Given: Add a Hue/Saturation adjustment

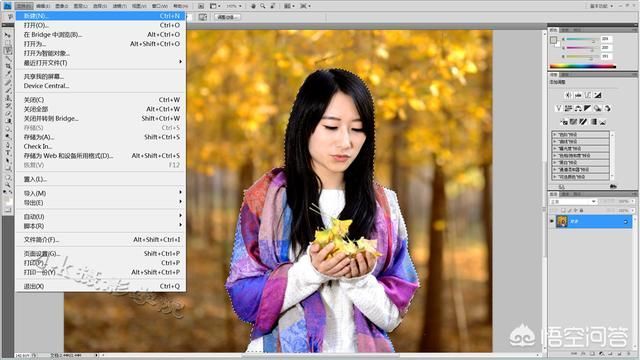Looking at the screenshot, I should coord(568,108).
